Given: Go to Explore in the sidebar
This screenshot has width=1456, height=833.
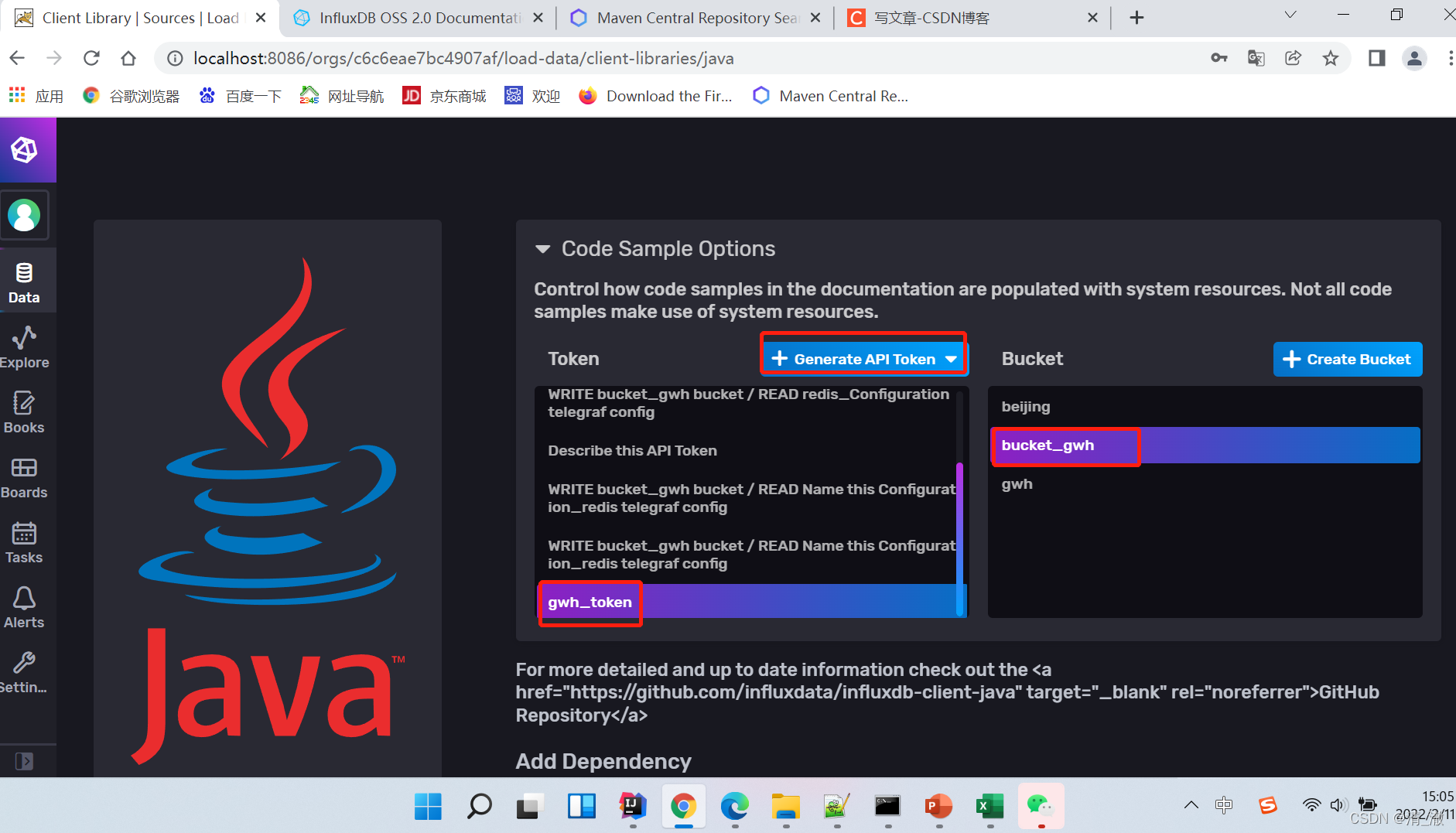Looking at the screenshot, I should 24,347.
